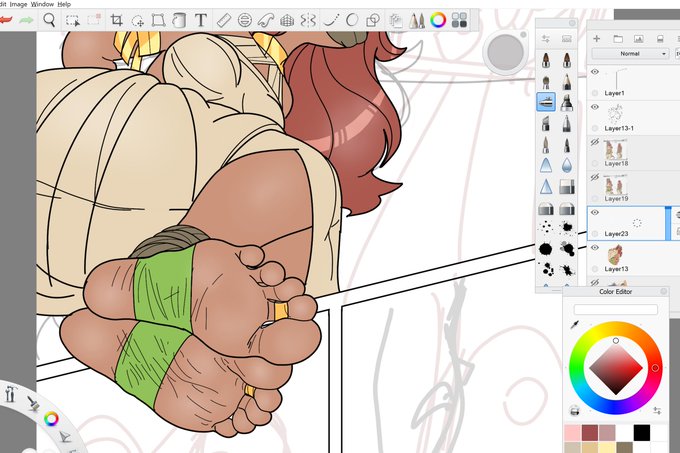The width and height of the screenshot is (680, 453).
Task: Close the Color Editor panel
Action: coord(664,292)
